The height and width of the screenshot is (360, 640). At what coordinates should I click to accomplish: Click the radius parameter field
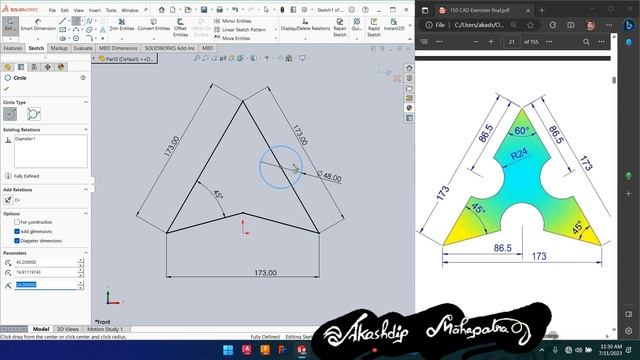click(46, 285)
